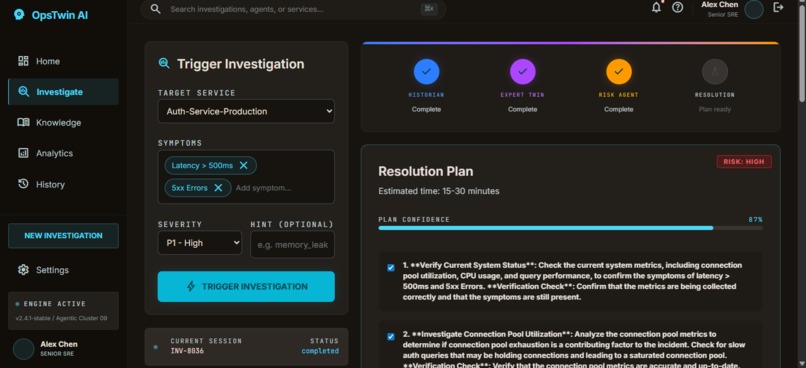806x368 pixels.
Task: Open the Severity dropdown
Action: (x=199, y=243)
